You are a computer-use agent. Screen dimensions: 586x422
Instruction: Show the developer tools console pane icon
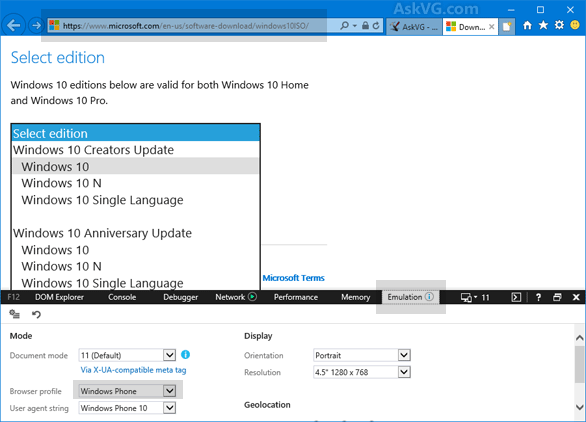[x=516, y=297]
